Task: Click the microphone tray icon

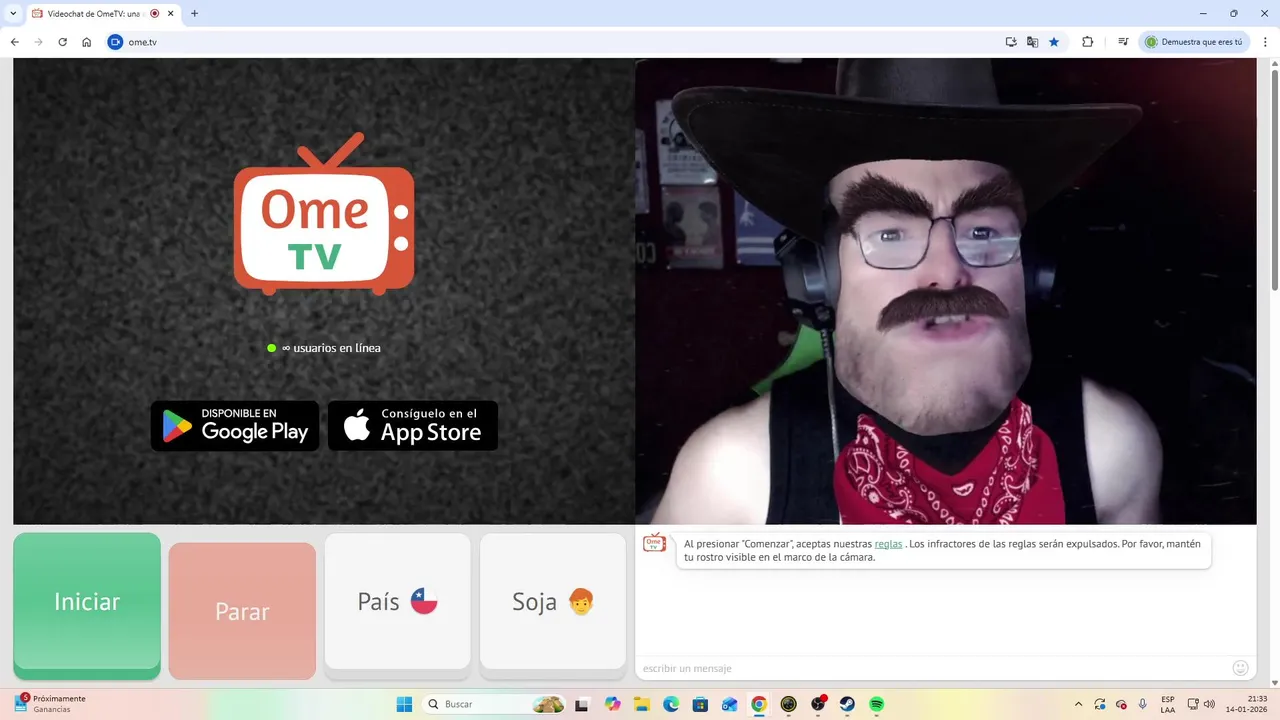Action: point(1143,704)
